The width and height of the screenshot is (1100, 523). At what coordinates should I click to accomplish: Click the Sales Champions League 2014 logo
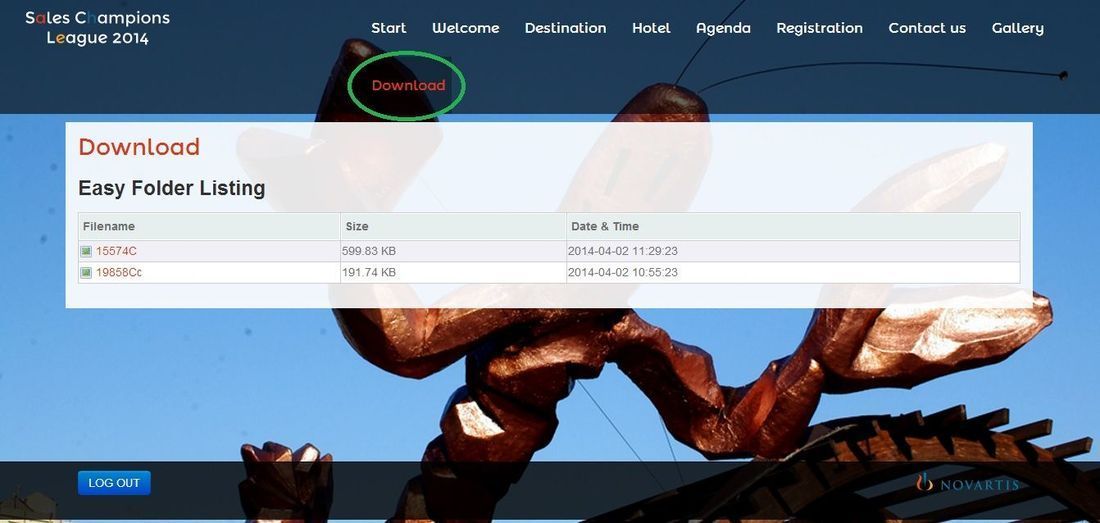pos(98,27)
